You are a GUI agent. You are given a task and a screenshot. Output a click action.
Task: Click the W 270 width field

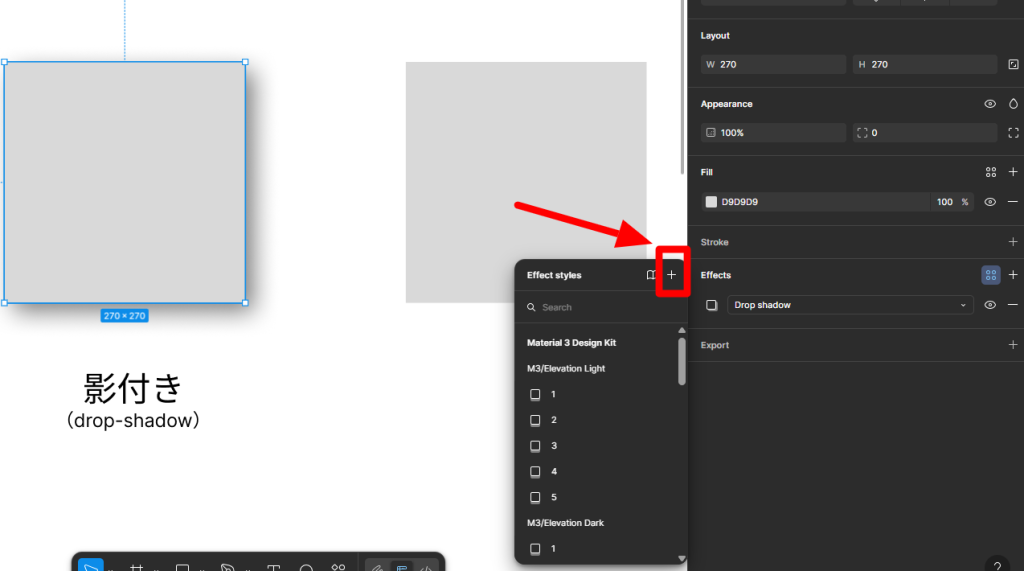[773, 65]
